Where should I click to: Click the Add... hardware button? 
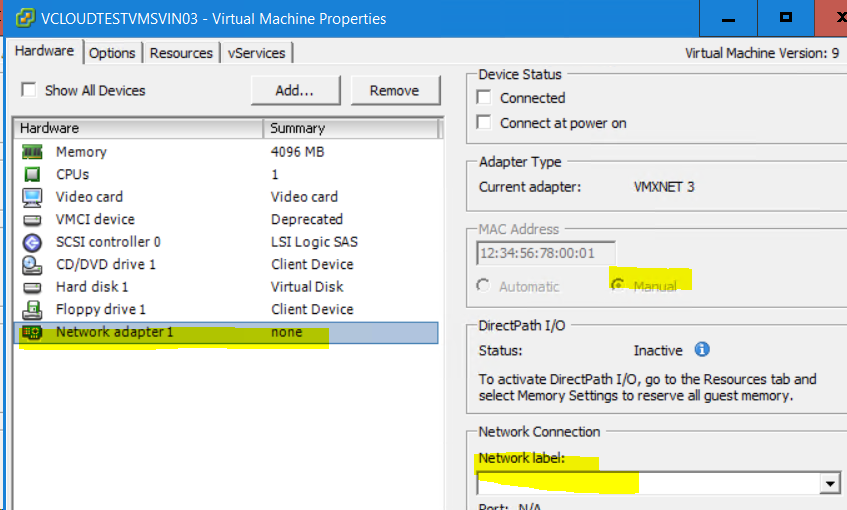pos(294,90)
